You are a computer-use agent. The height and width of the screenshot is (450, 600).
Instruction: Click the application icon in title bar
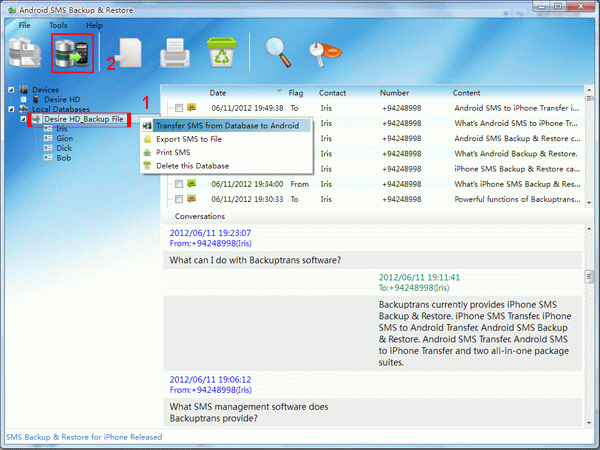[11, 10]
